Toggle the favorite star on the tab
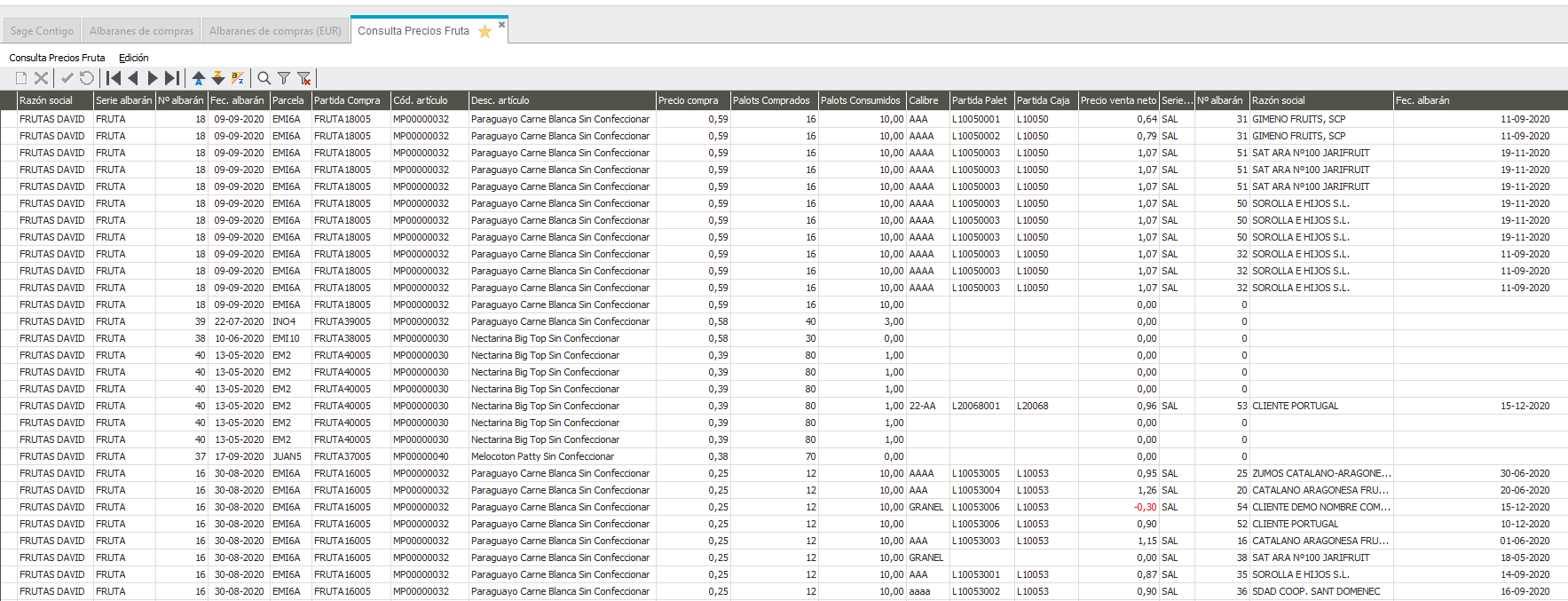The width and height of the screenshot is (1568, 601). (x=485, y=32)
